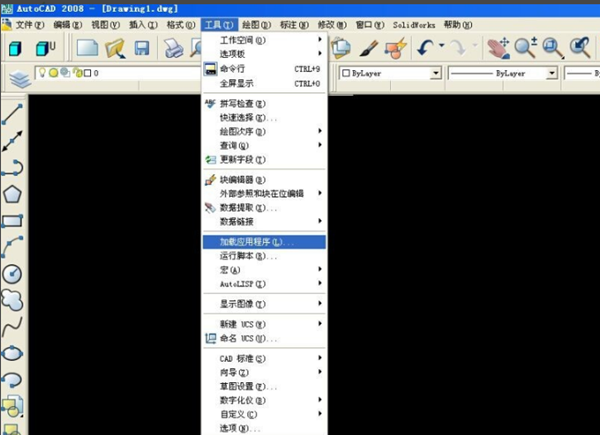Screen dimensions: 600x435
Task: Open the color control ByLayer dropdown
Action: pyautogui.click(x=384, y=74)
